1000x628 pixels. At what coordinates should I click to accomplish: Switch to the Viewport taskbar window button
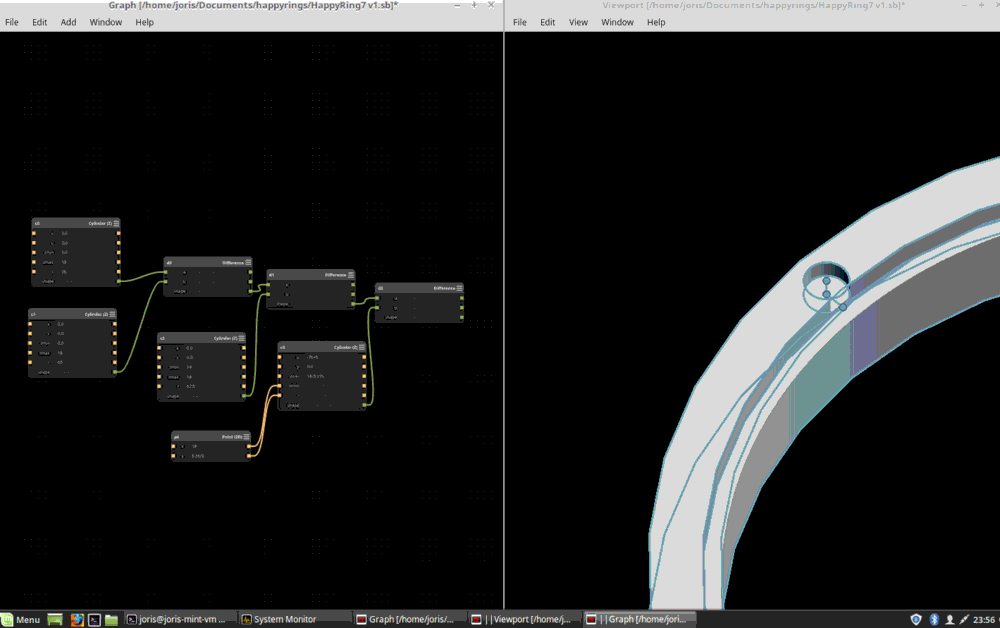(x=524, y=619)
